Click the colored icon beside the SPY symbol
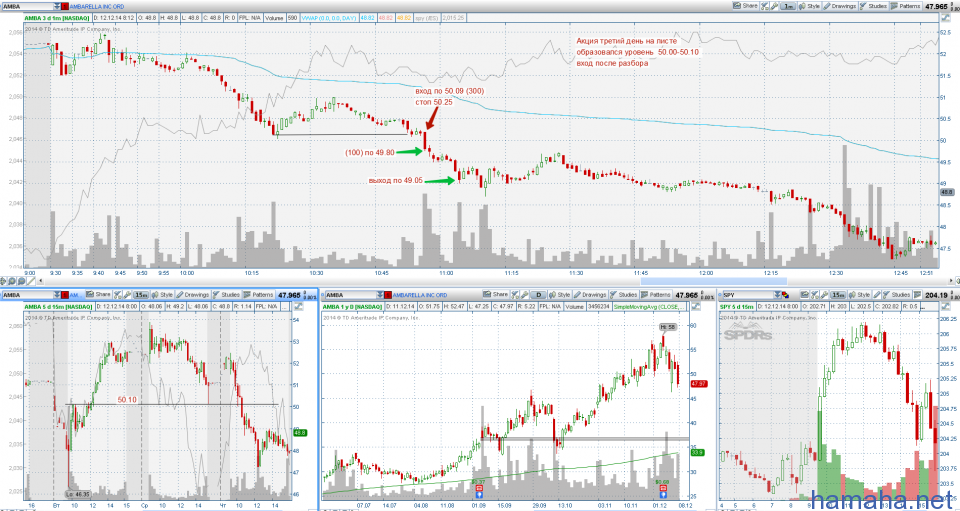This screenshot has height=511, width=960. 786,295
